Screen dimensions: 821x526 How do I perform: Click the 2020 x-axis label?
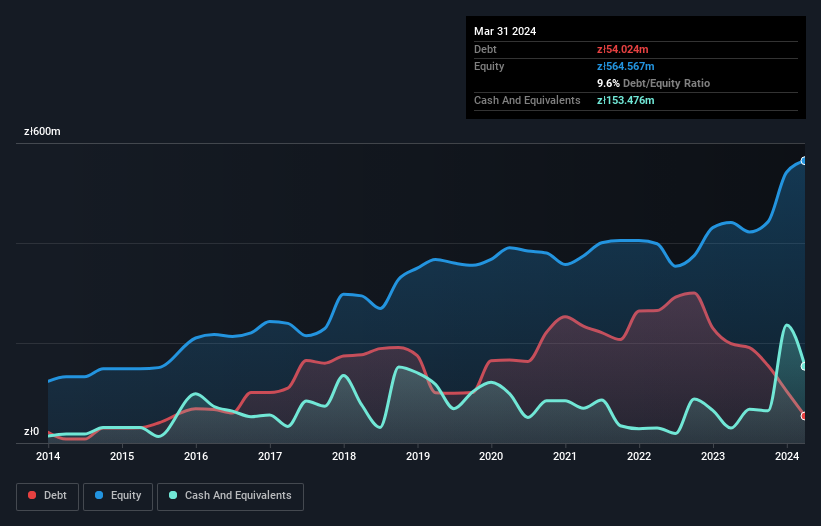coord(491,456)
